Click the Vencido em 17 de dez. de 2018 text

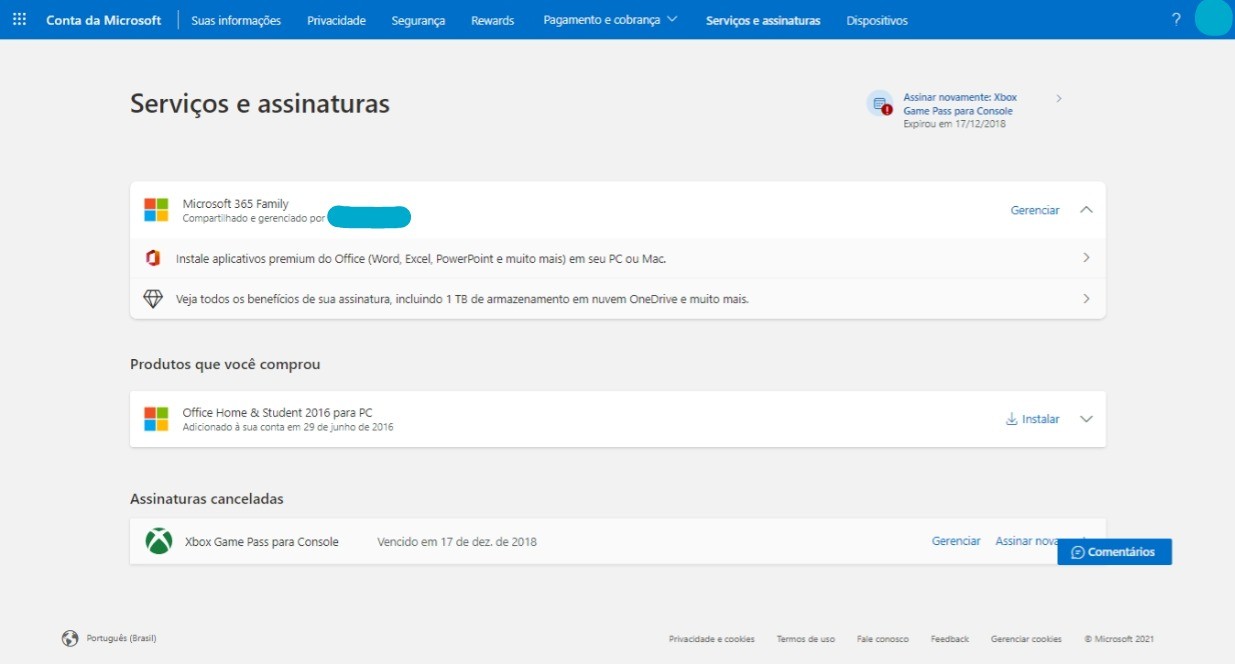(x=457, y=542)
